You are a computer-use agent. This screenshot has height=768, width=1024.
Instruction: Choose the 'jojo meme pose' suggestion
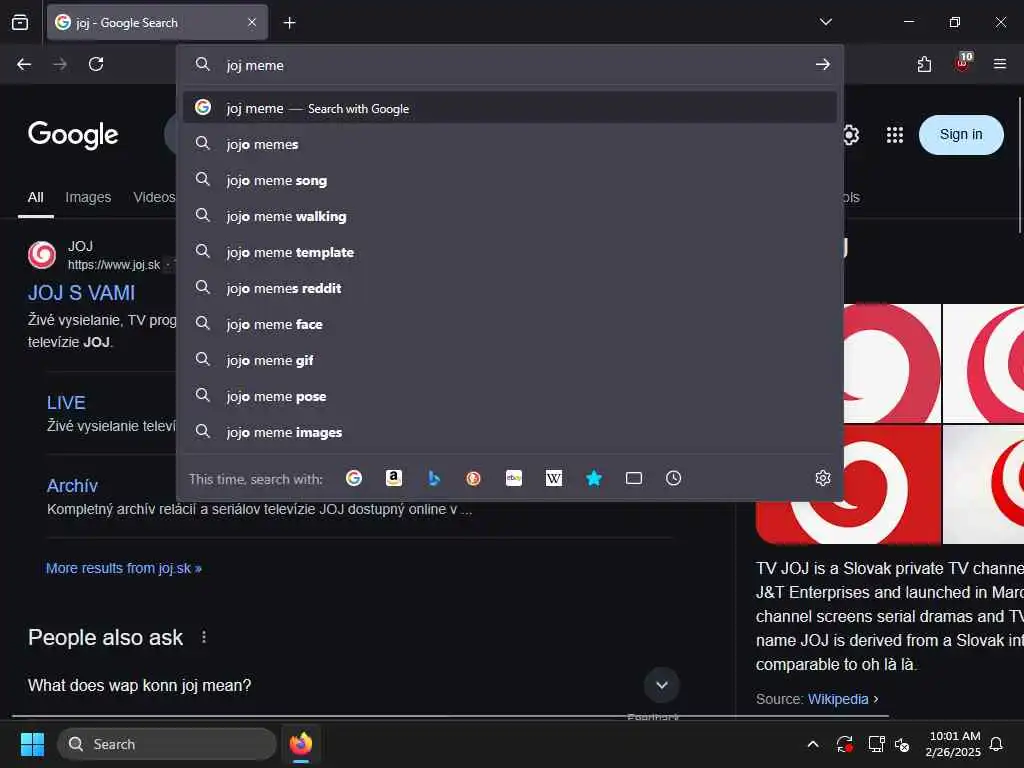pos(509,396)
